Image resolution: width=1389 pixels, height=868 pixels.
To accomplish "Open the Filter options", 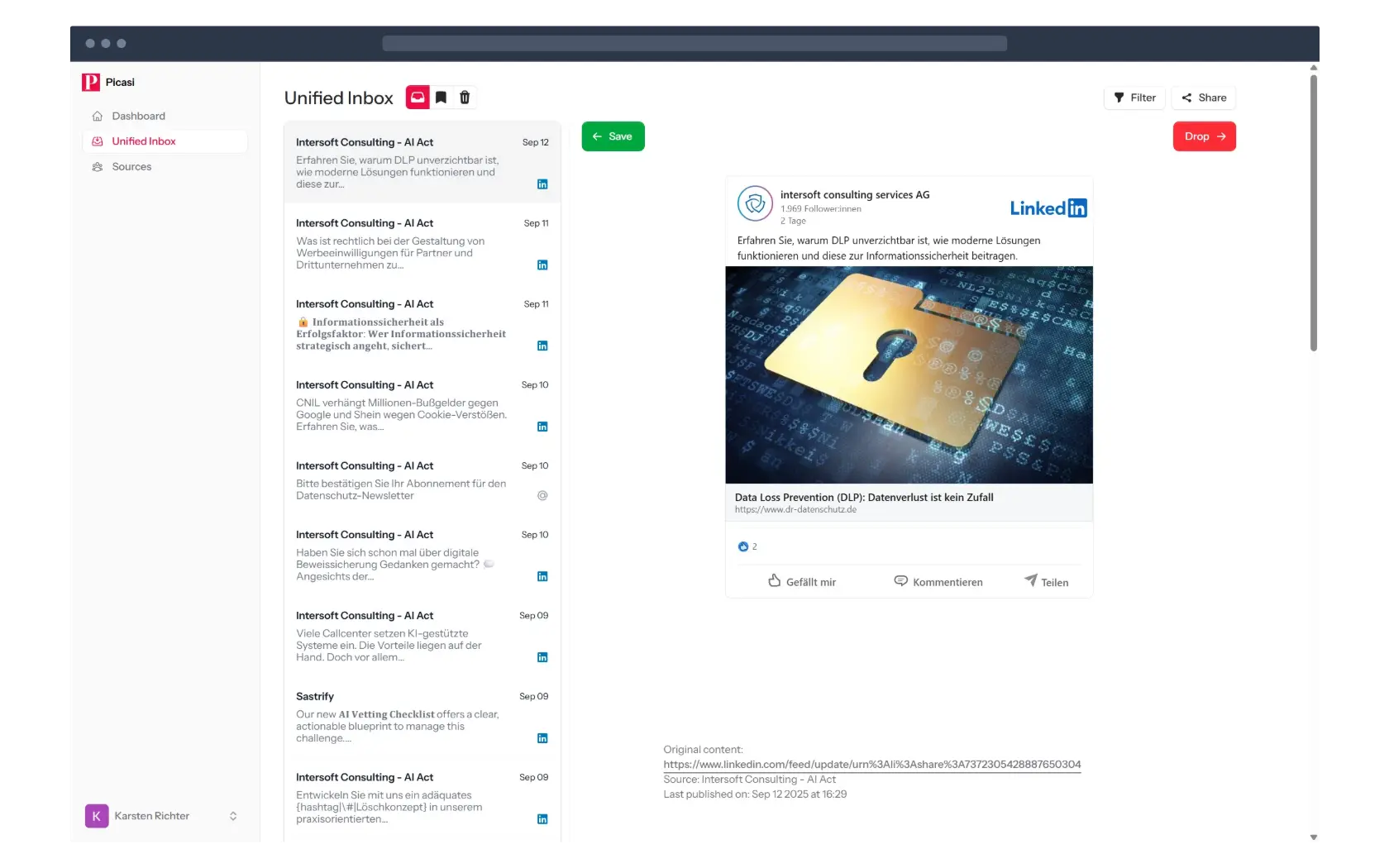I will point(1134,98).
